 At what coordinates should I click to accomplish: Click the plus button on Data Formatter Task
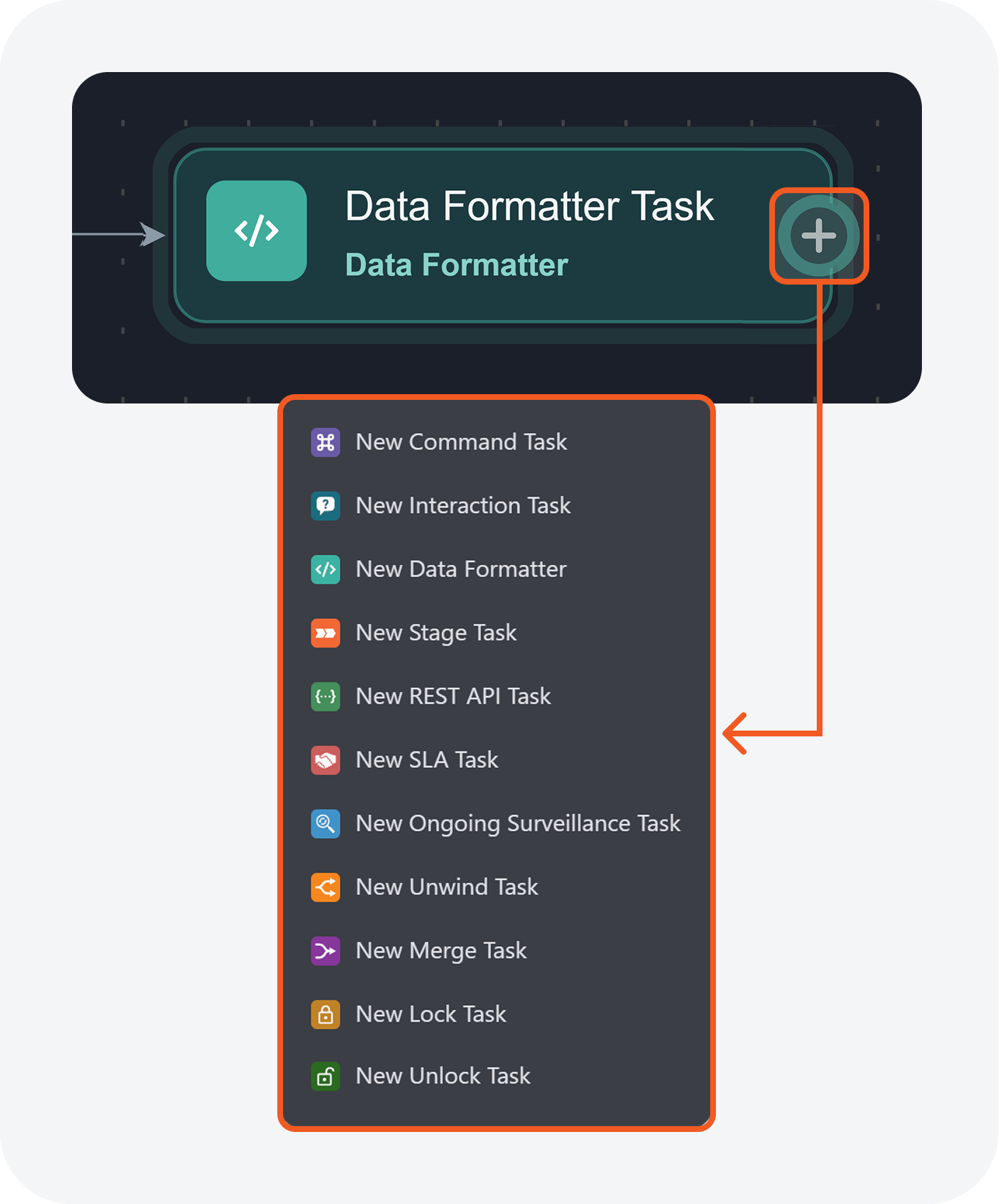[x=818, y=236]
